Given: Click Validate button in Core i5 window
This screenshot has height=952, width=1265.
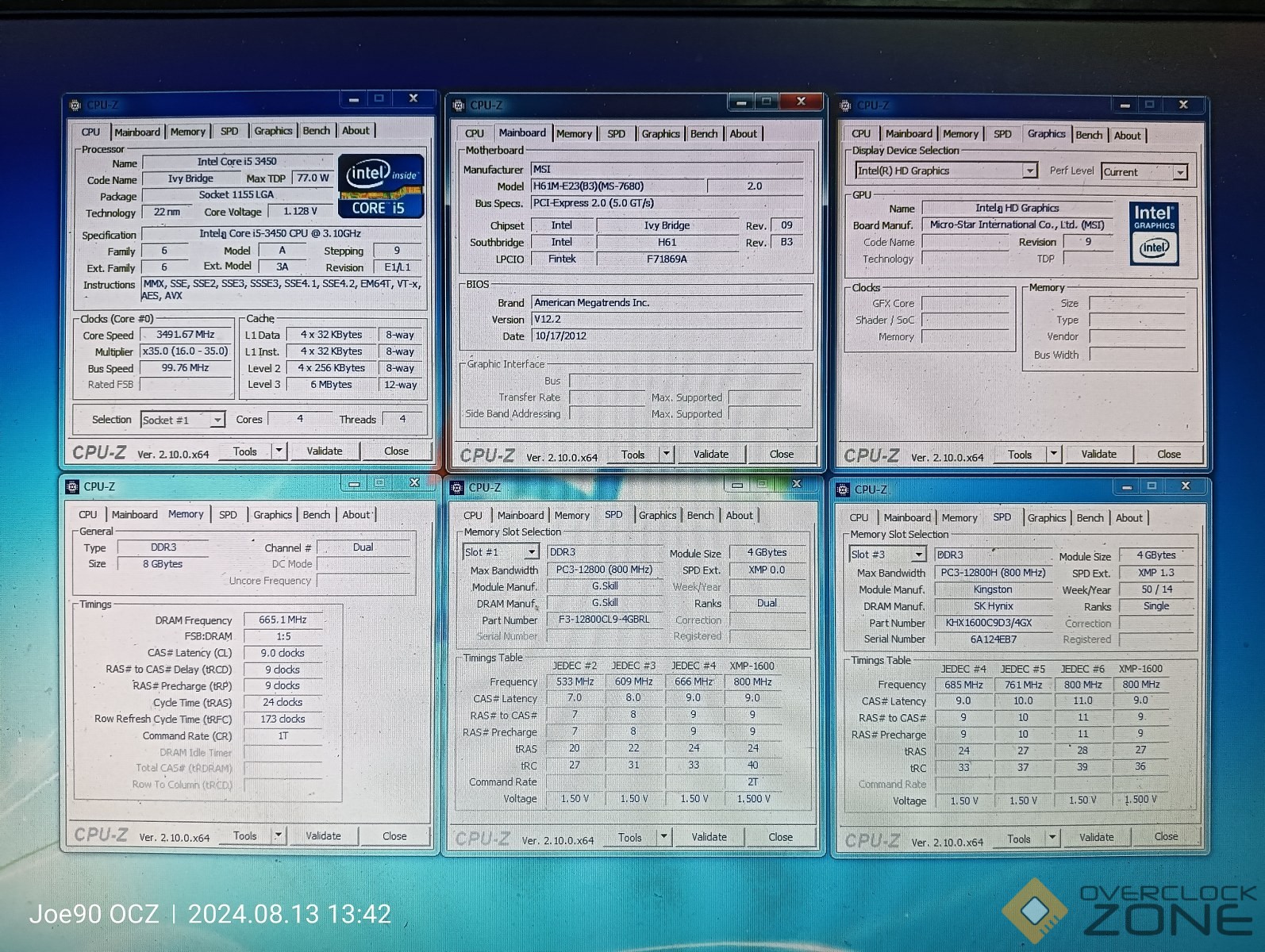Looking at the screenshot, I should click(x=325, y=451).
